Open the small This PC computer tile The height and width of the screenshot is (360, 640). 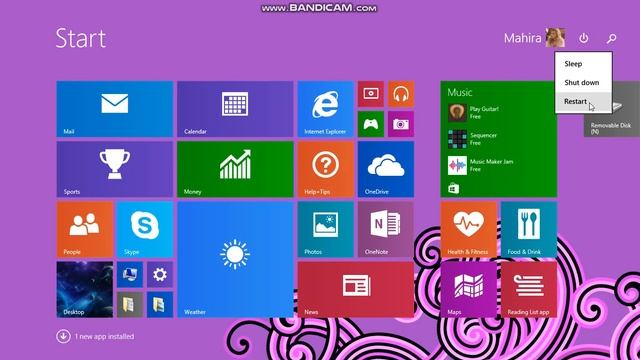point(130,275)
